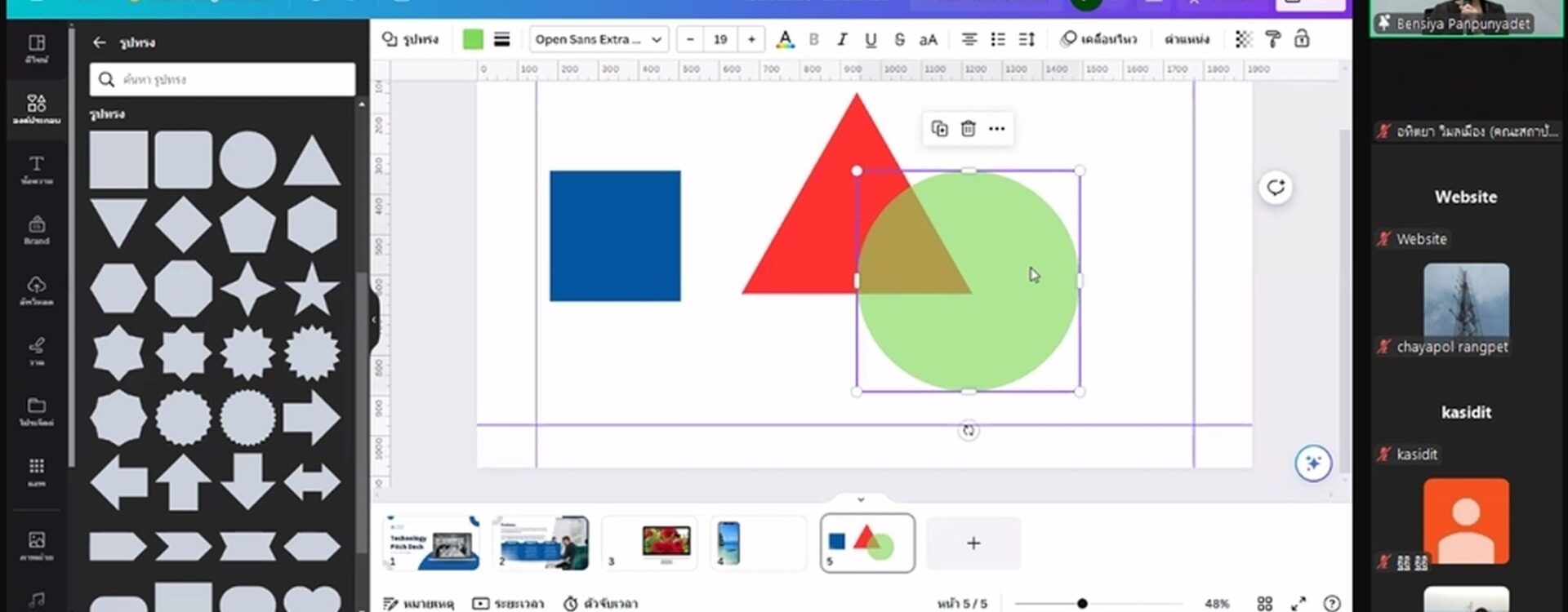The width and height of the screenshot is (1568, 612).
Task: Open page 3 thumbnail with the monitor
Action: click(x=649, y=543)
